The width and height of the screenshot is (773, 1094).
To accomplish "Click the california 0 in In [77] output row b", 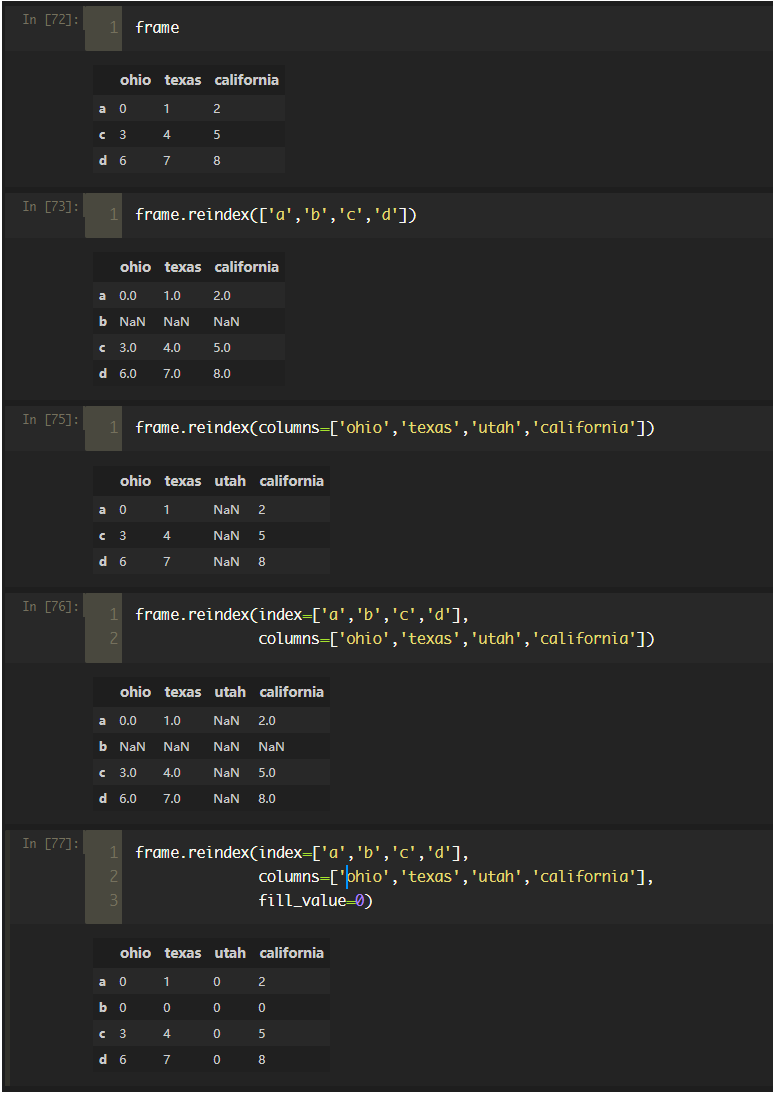I will pos(262,1007).
